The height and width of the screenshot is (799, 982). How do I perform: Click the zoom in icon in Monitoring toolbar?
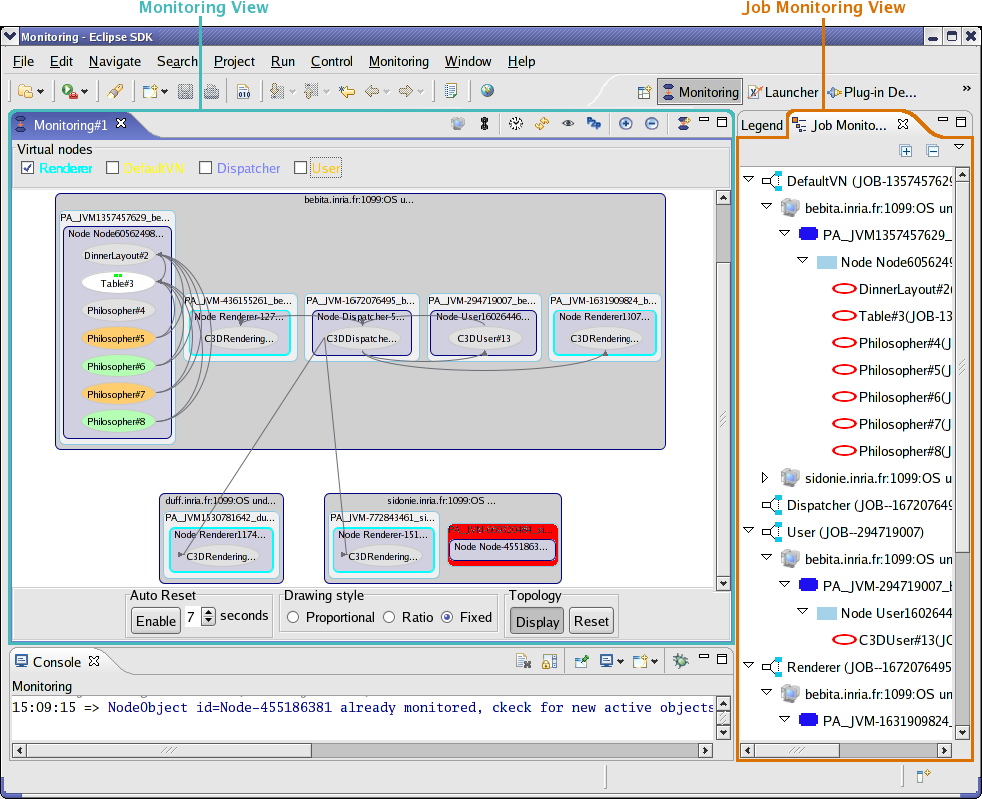click(x=626, y=124)
